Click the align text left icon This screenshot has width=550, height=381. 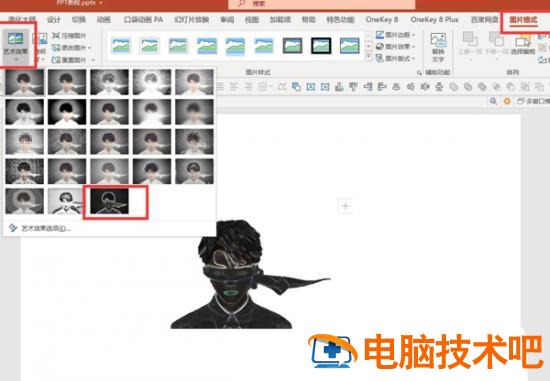tap(220, 86)
